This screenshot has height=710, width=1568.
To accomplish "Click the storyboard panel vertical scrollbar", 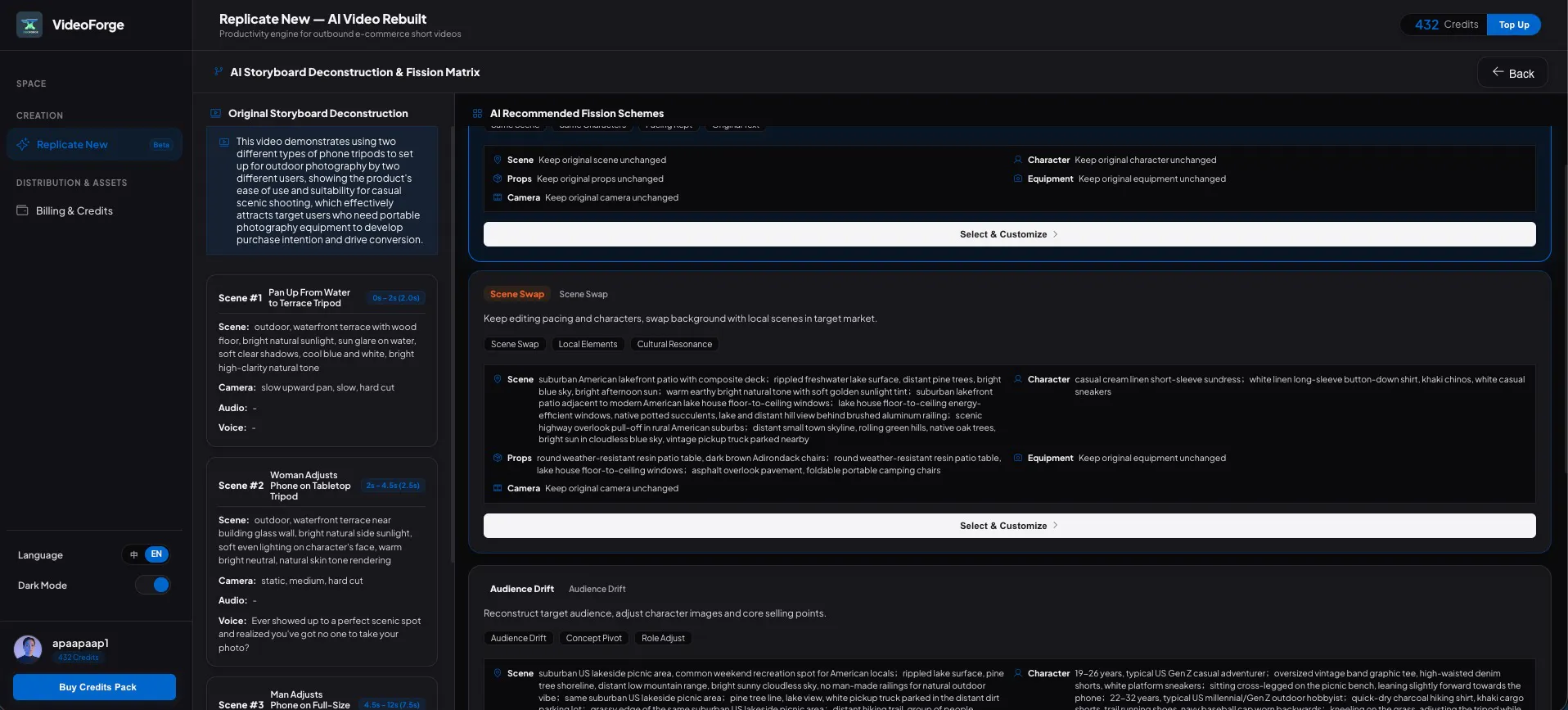I will (453, 344).
